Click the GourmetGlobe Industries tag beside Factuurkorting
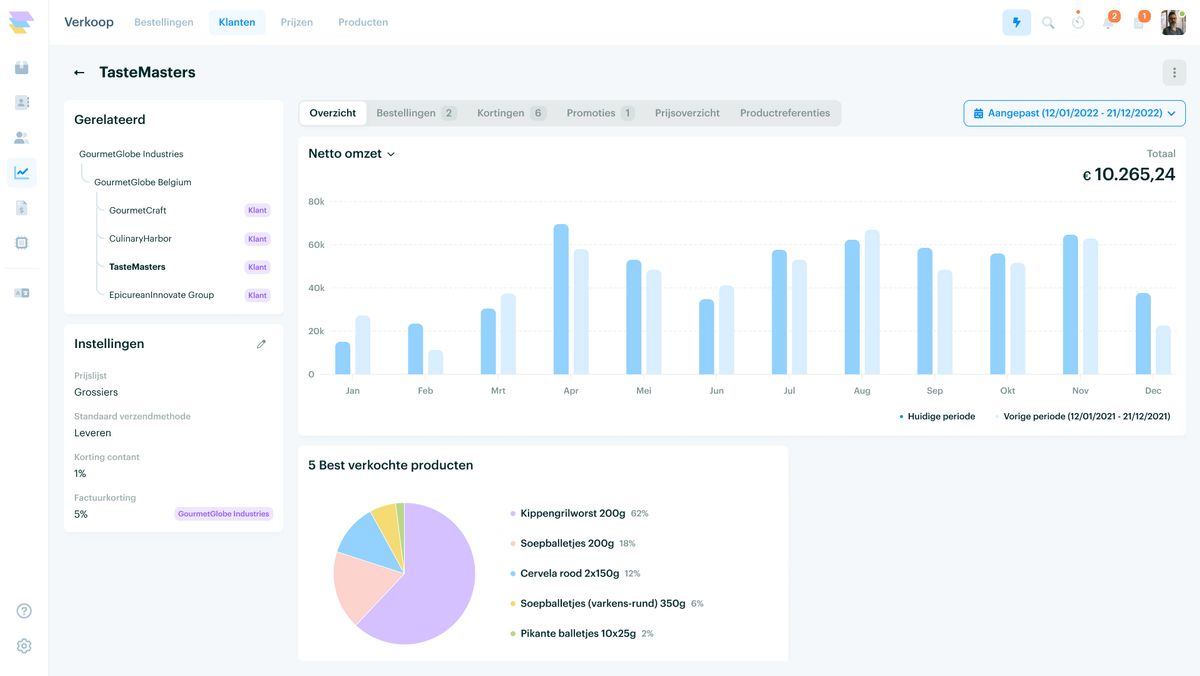This screenshot has width=1200, height=676. (224, 514)
